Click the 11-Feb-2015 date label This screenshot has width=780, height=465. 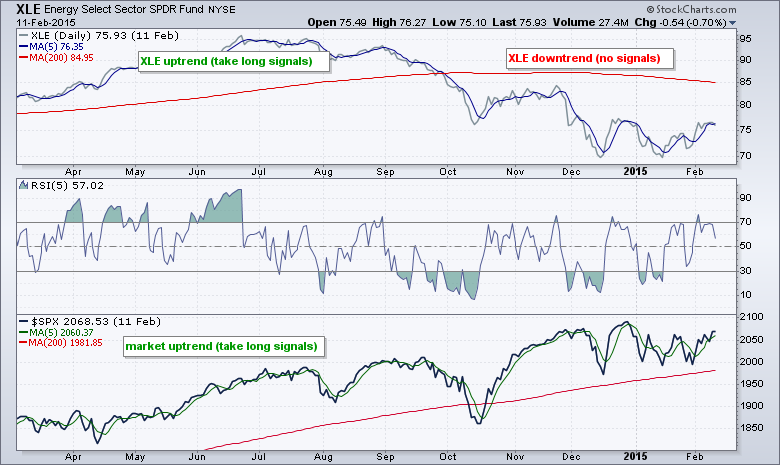[46, 23]
